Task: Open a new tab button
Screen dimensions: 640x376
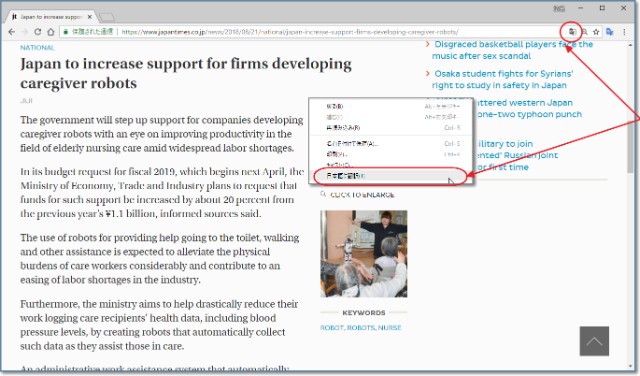Action: click(107, 17)
